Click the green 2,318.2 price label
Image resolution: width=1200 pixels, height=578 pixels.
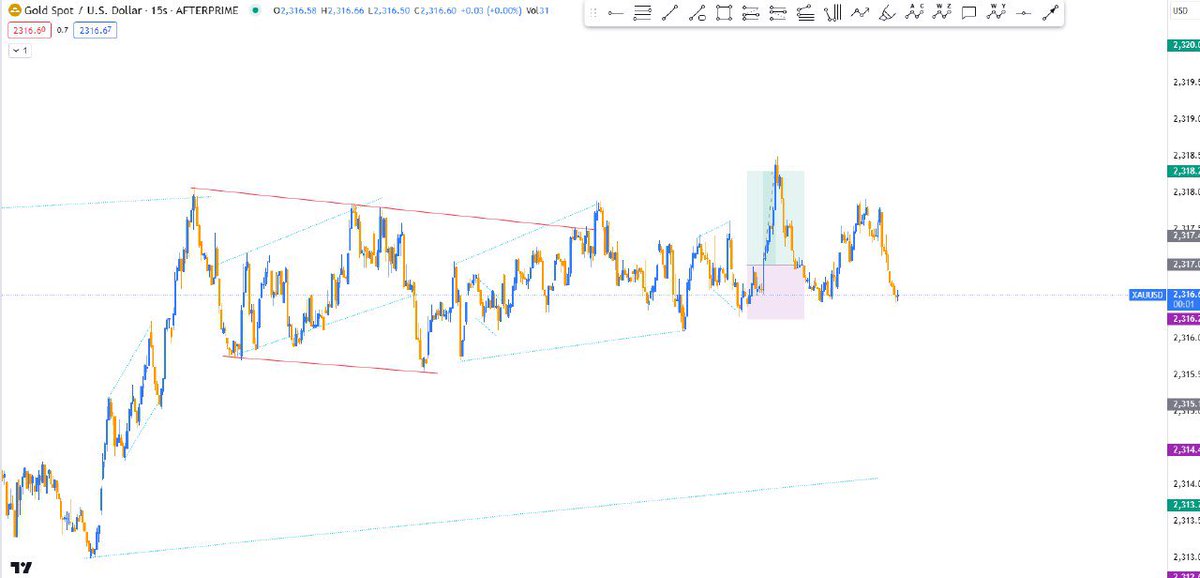coord(1184,171)
